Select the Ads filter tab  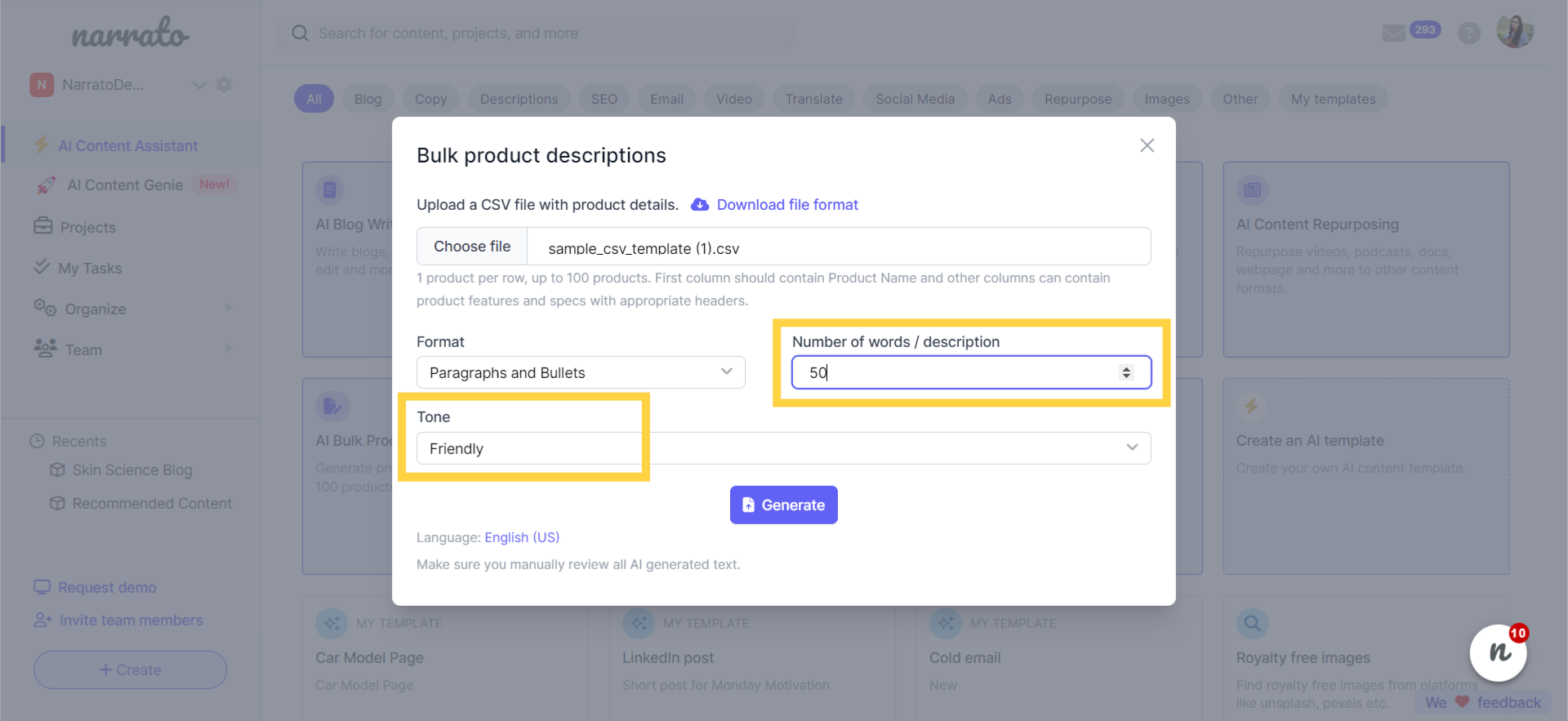coord(1000,99)
